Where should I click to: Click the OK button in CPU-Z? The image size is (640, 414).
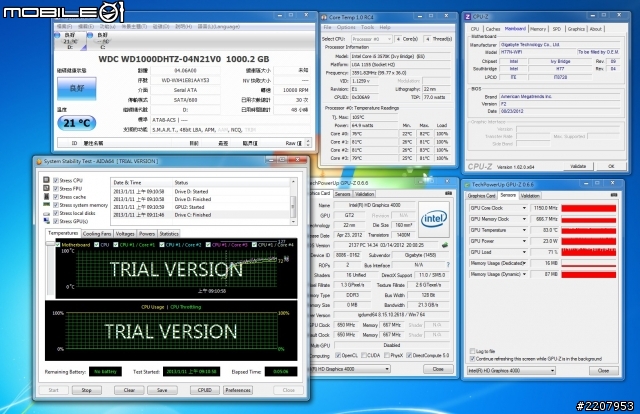click(611, 166)
